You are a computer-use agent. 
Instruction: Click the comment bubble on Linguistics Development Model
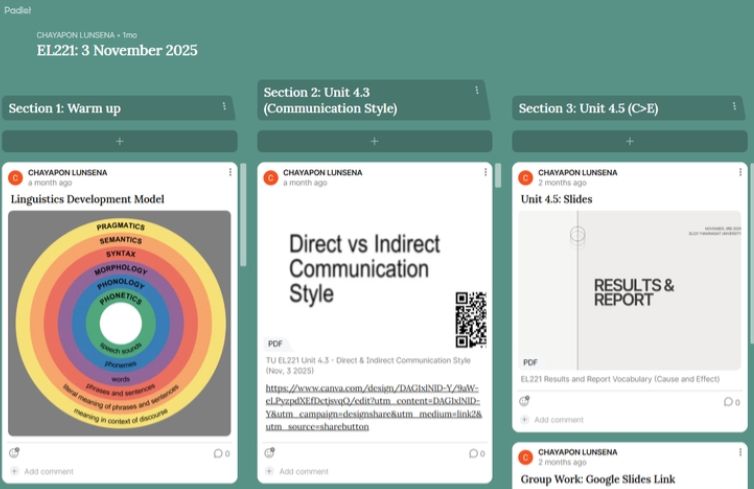tap(221, 453)
